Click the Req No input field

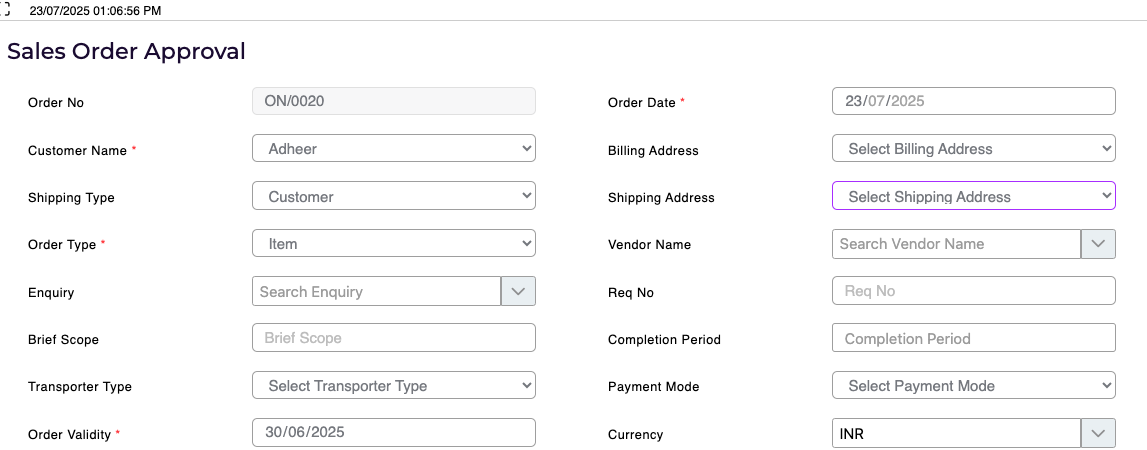[x=973, y=291]
